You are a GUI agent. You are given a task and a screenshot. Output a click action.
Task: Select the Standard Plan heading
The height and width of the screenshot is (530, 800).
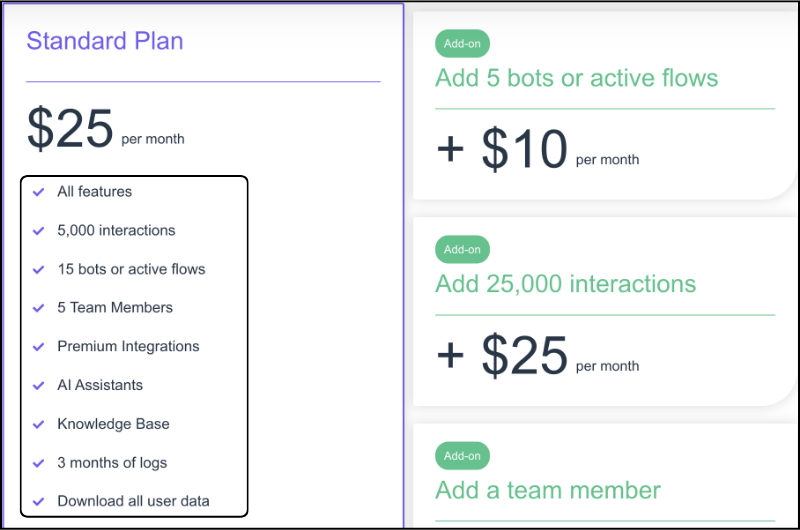click(105, 41)
